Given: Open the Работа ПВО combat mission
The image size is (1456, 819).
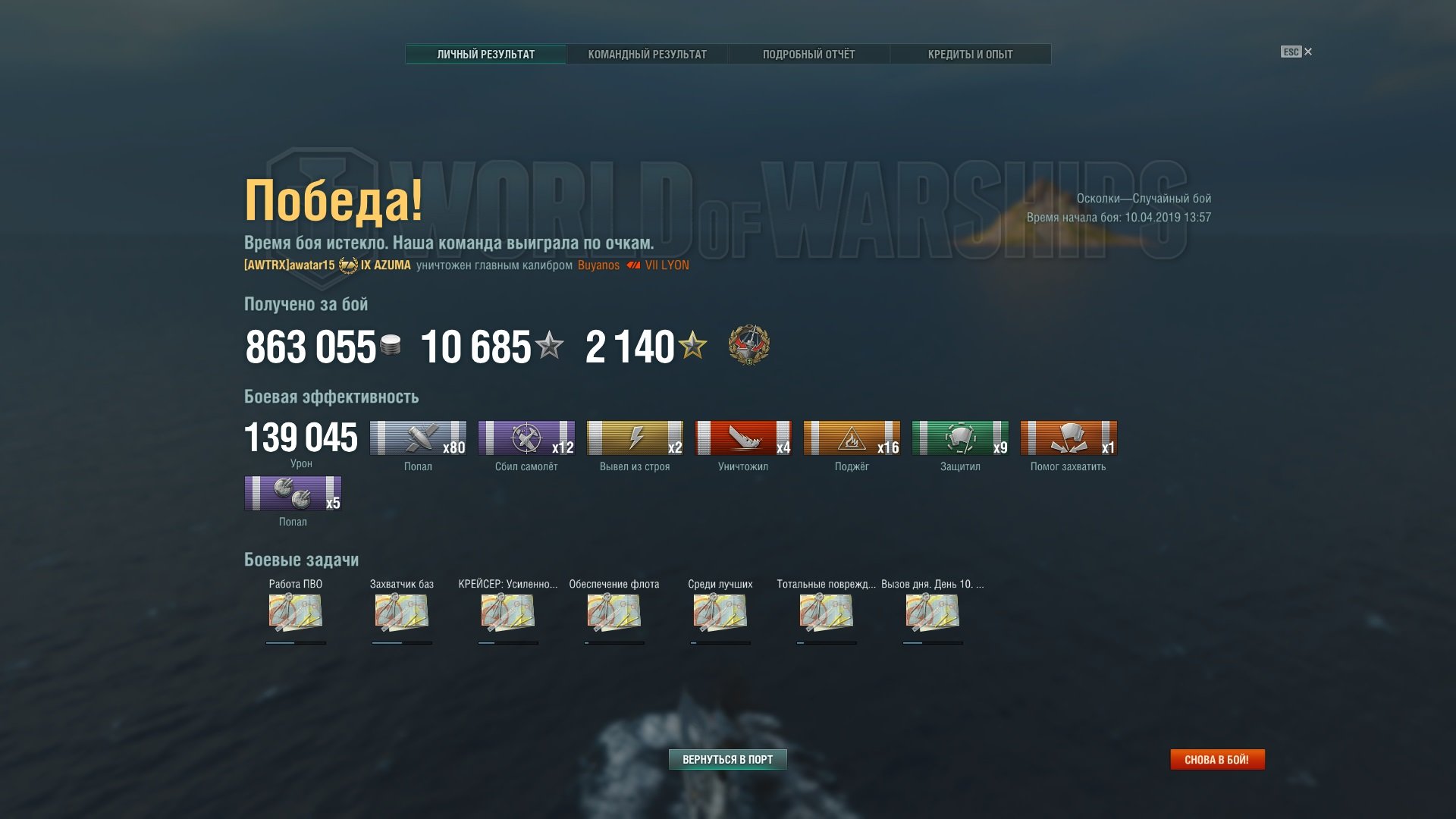Looking at the screenshot, I should tap(296, 612).
